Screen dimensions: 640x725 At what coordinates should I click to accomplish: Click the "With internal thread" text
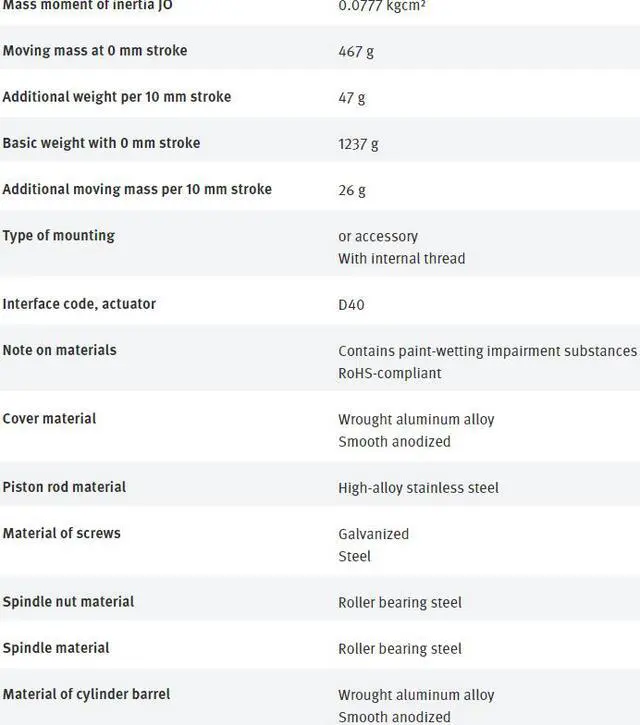[401, 258]
